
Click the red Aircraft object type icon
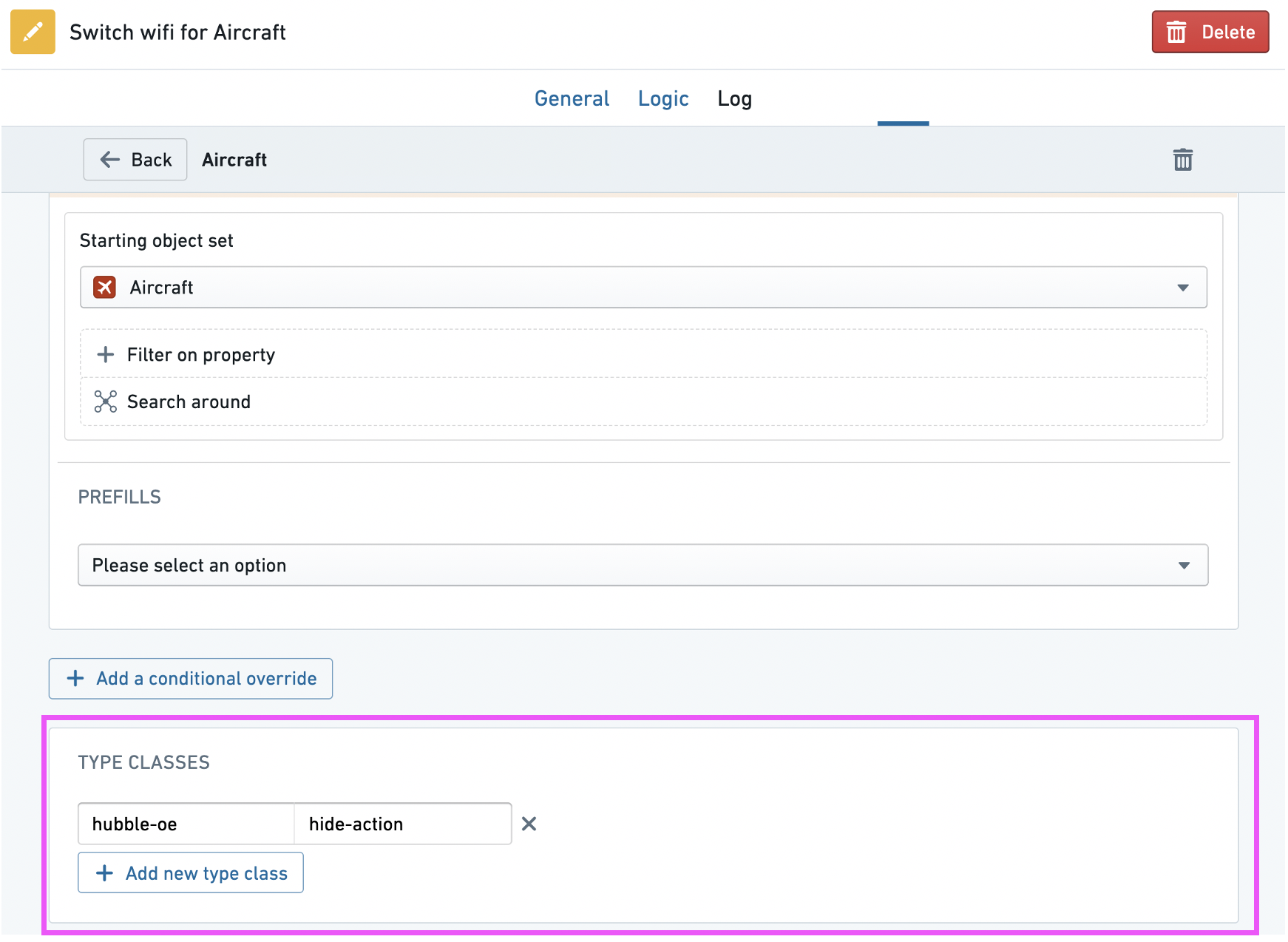tap(105, 287)
